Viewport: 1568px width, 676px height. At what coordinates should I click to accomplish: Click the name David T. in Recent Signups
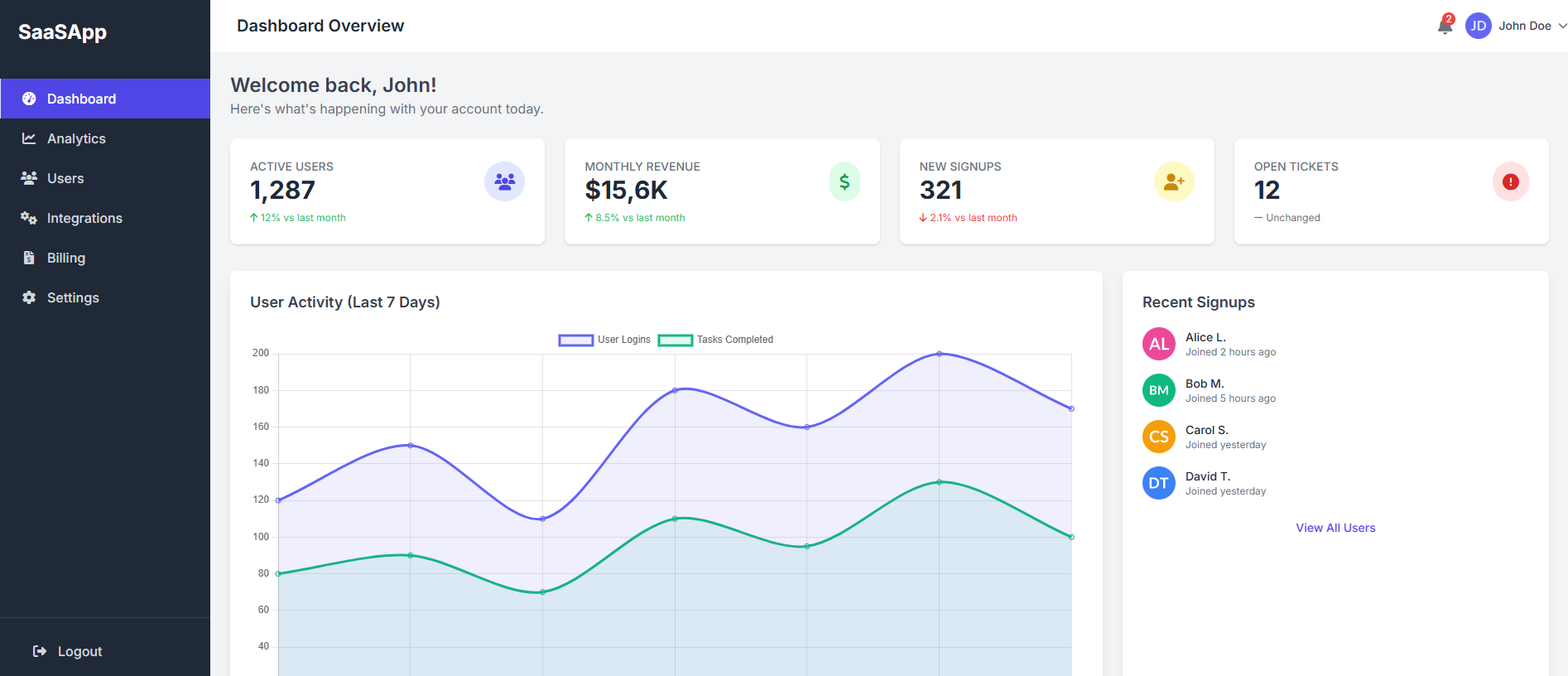[1208, 476]
